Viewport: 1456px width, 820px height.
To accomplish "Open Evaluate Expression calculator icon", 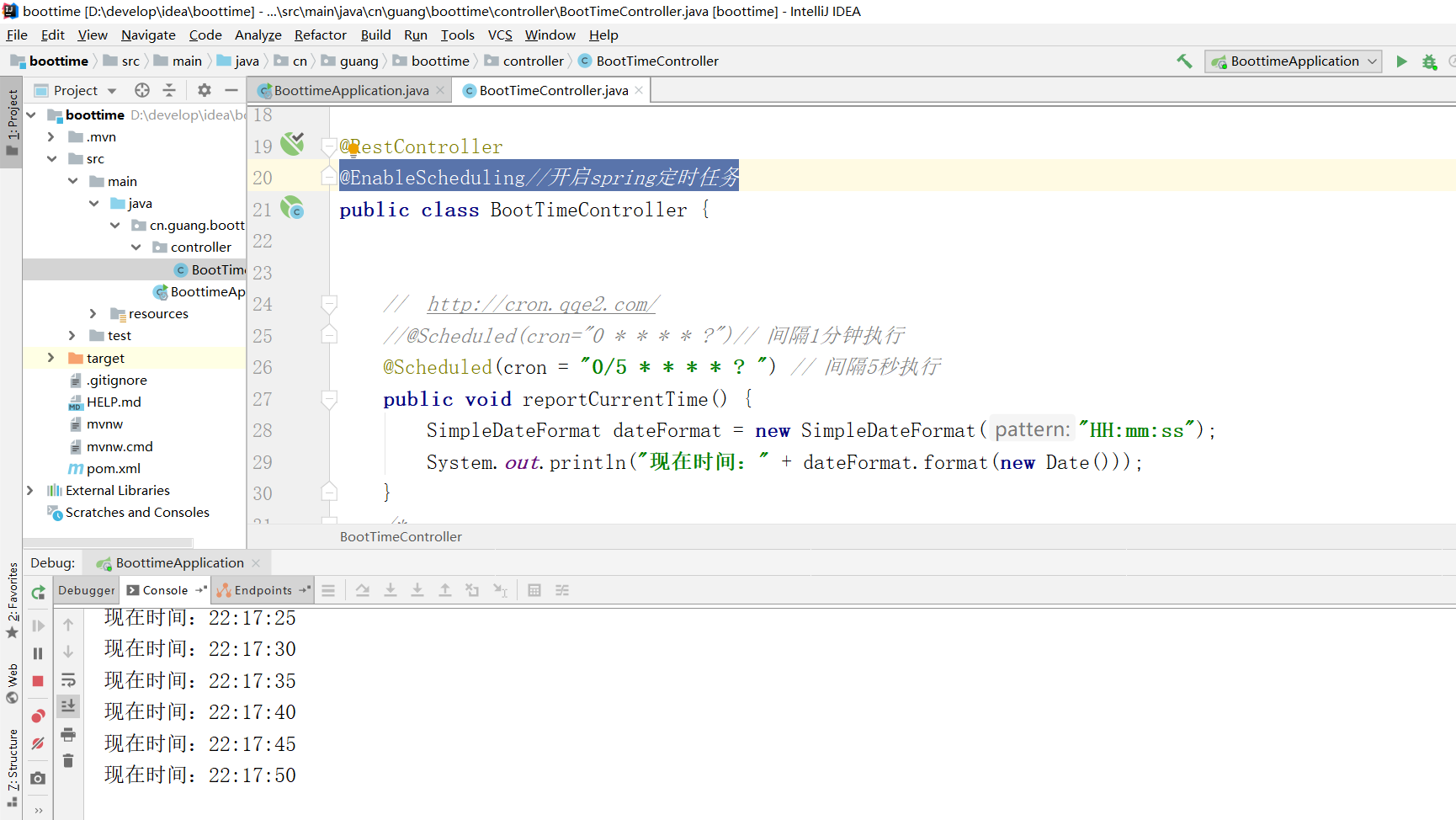I will click(534, 590).
